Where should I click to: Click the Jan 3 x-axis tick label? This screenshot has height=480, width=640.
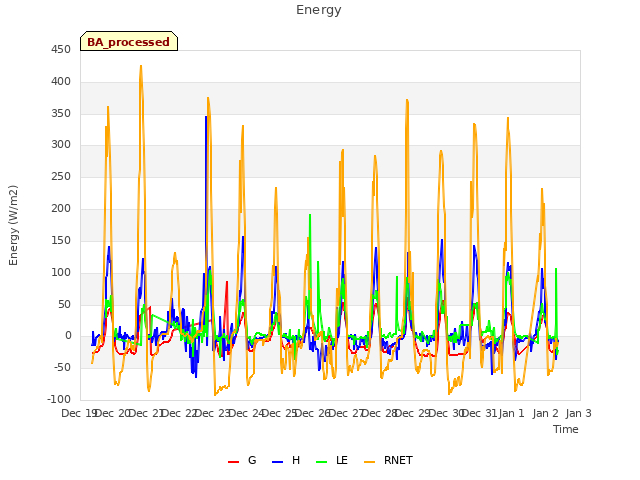coord(578,413)
